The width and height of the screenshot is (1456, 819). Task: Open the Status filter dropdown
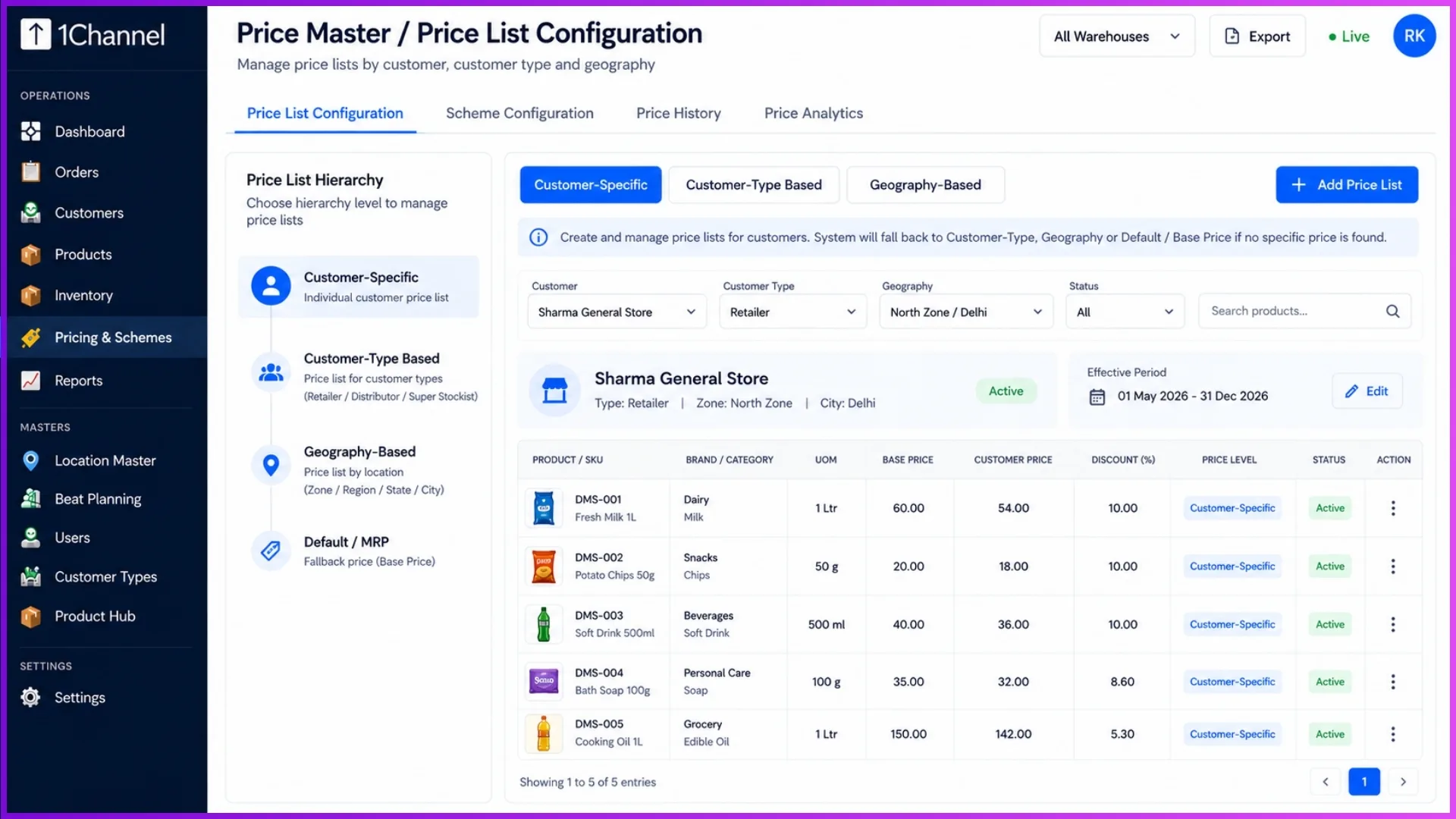1125,312
